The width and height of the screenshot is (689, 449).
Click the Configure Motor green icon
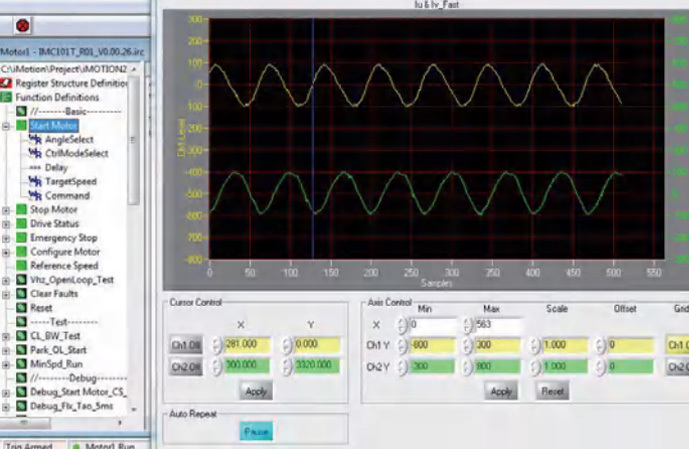click(x=22, y=252)
